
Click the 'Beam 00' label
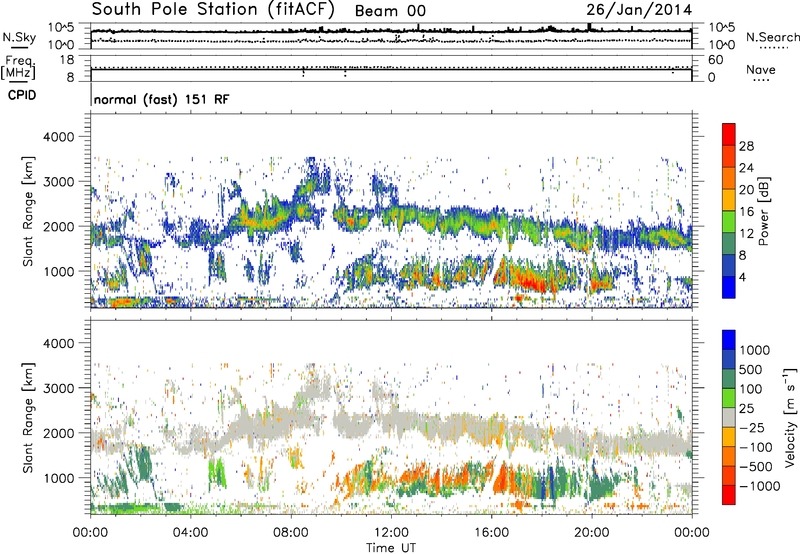coord(390,11)
